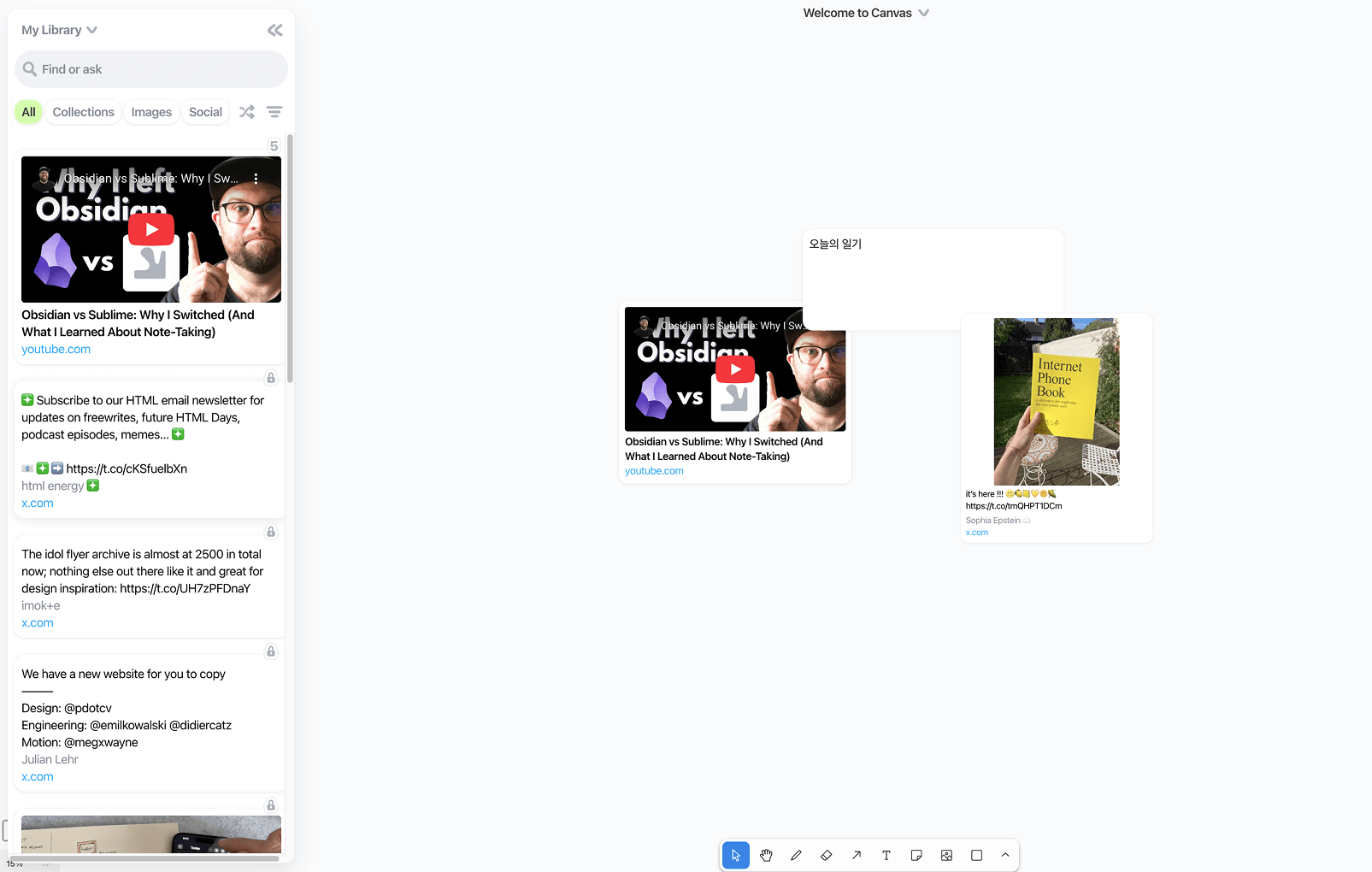Select the Arrow connector tool
Viewport: 1372px width, 872px height.
[x=857, y=855]
